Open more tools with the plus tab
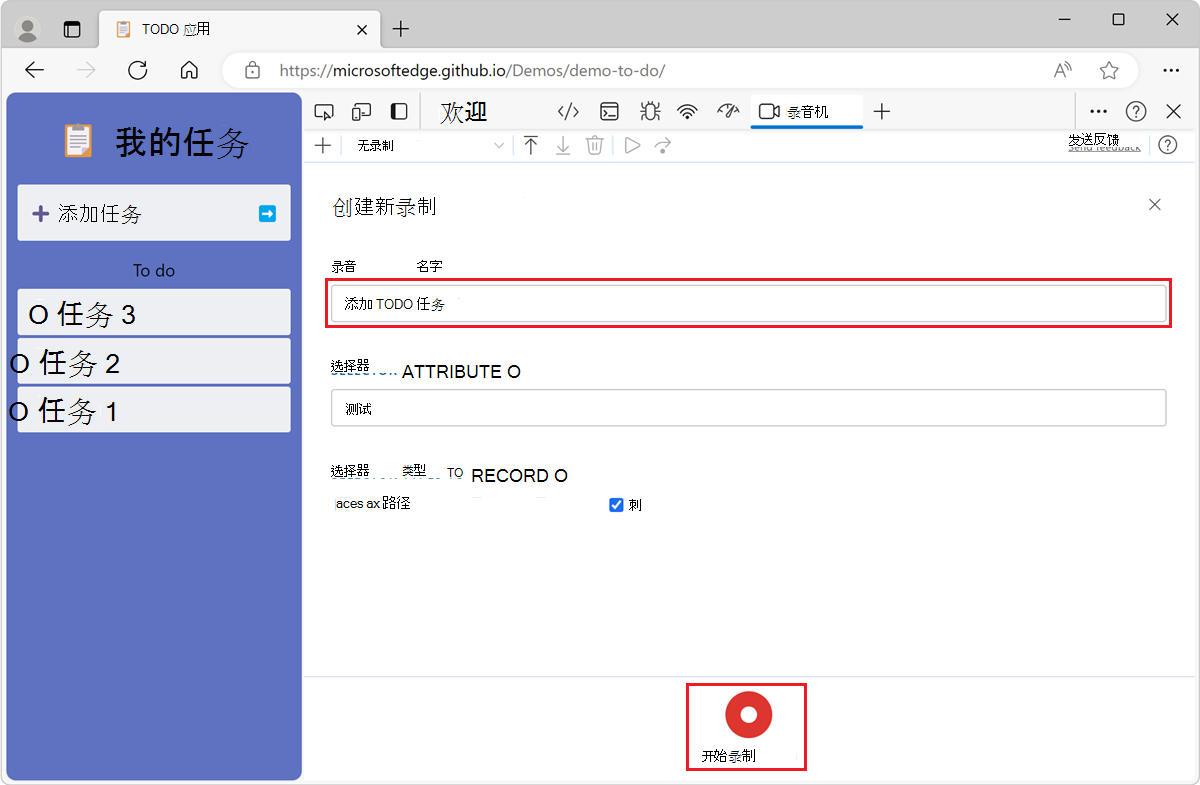This screenshot has width=1200, height=785. tap(881, 111)
